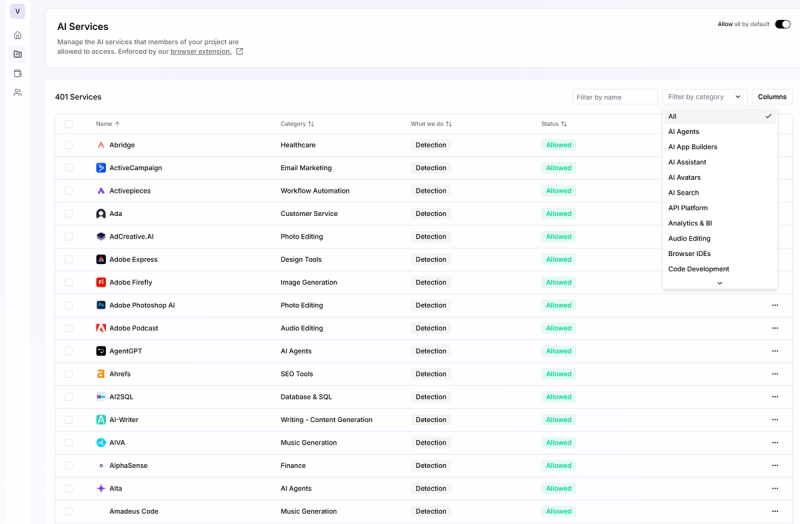
Task: Click the V workspace avatar
Action: tap(17, 11)
